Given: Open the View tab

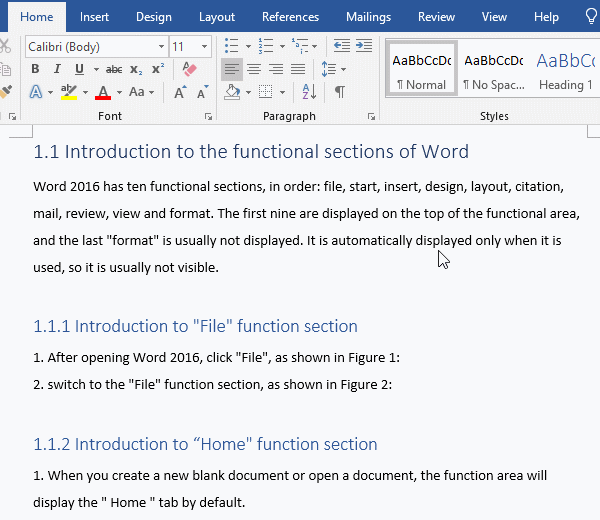Looking at the screenshot, I should (494, 17).
